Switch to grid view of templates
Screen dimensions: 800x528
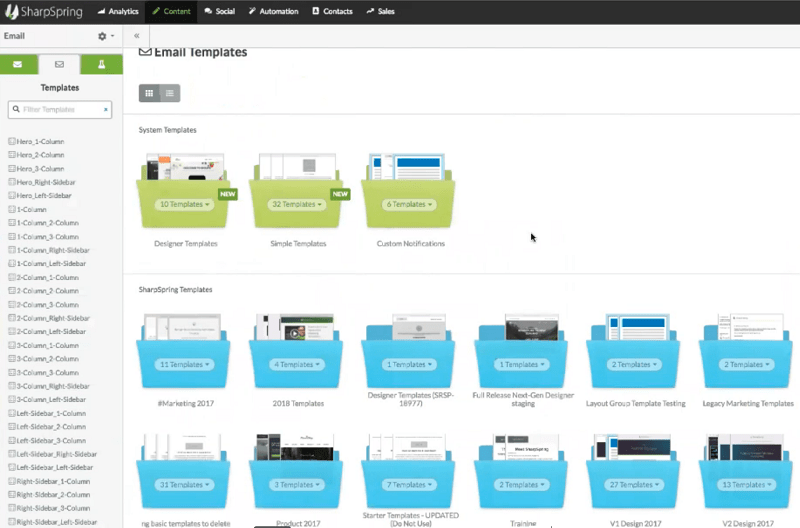149,93
